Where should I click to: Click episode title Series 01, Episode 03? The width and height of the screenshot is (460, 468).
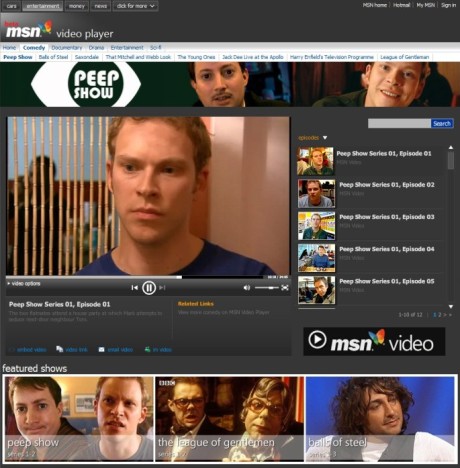387,217
